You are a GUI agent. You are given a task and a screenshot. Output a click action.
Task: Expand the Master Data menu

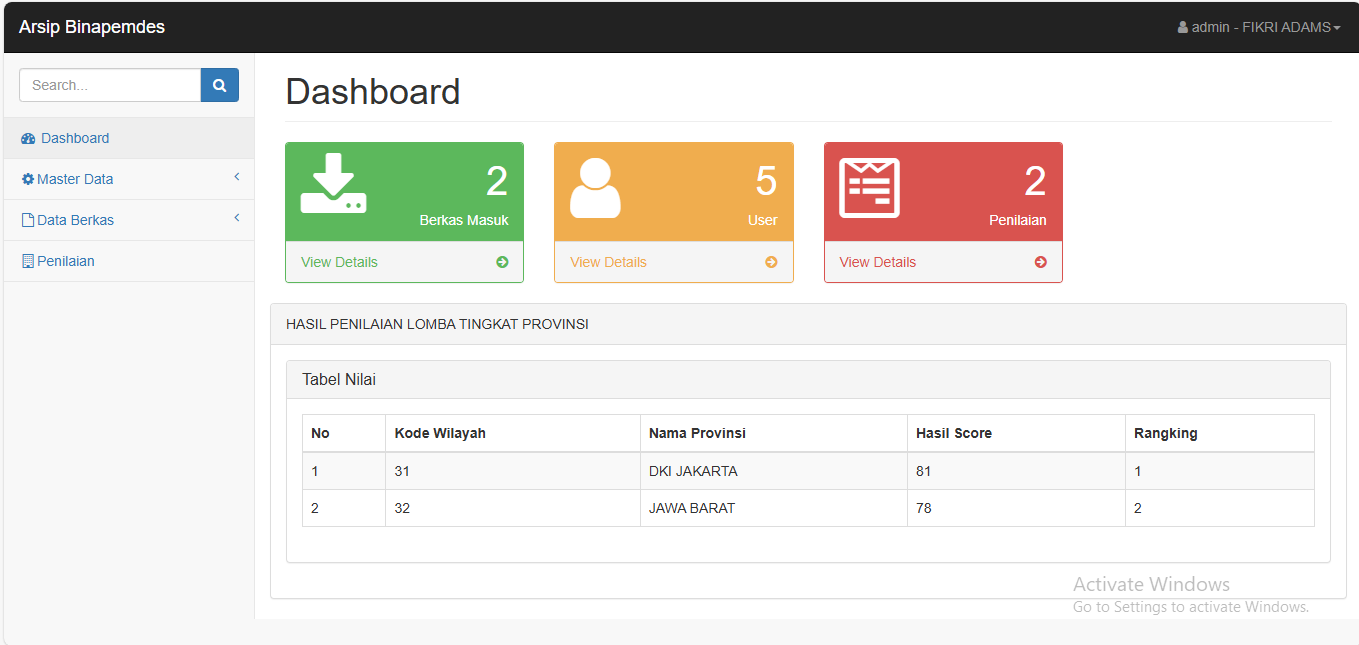75,178
